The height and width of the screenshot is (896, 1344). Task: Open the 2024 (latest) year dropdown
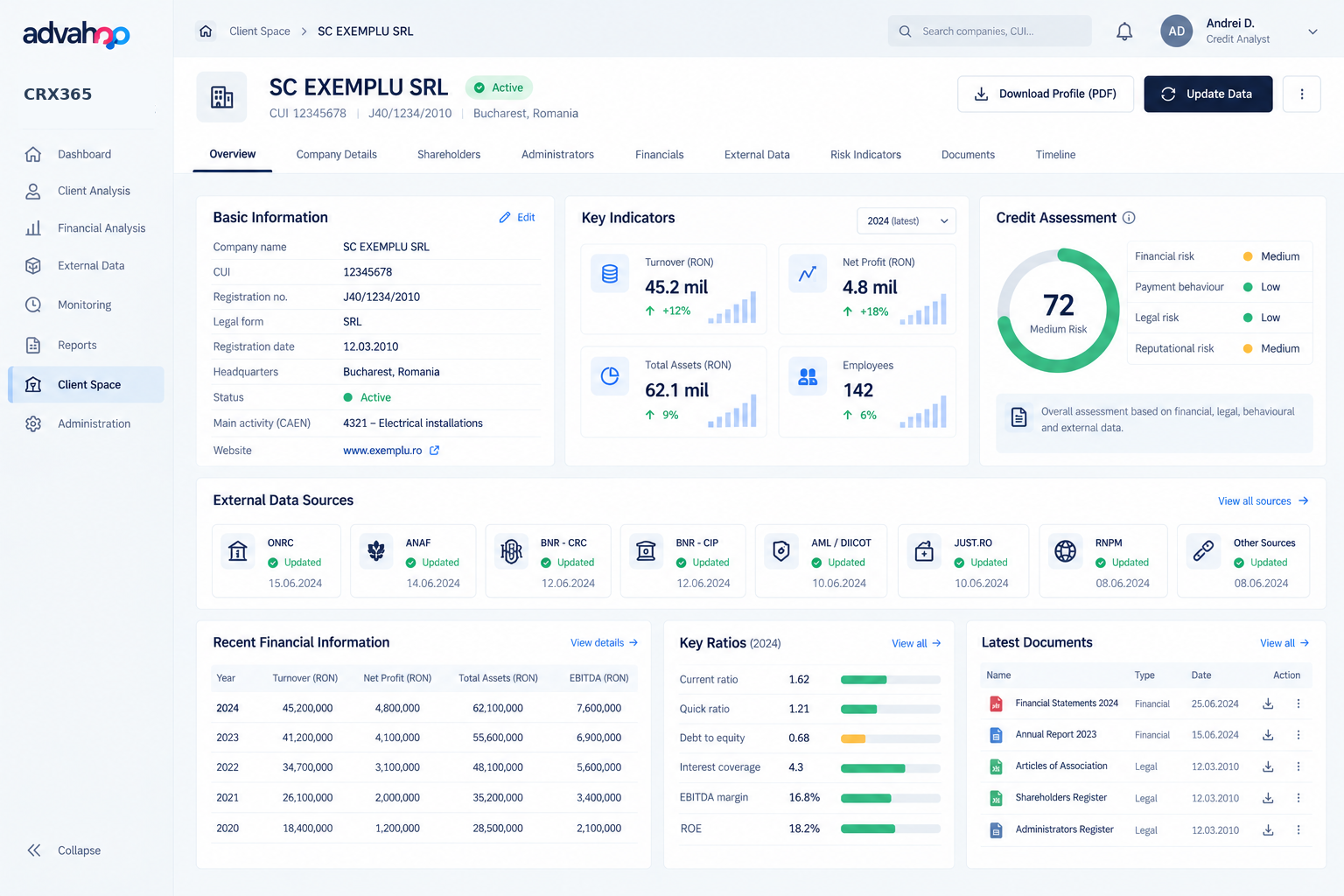906,221
